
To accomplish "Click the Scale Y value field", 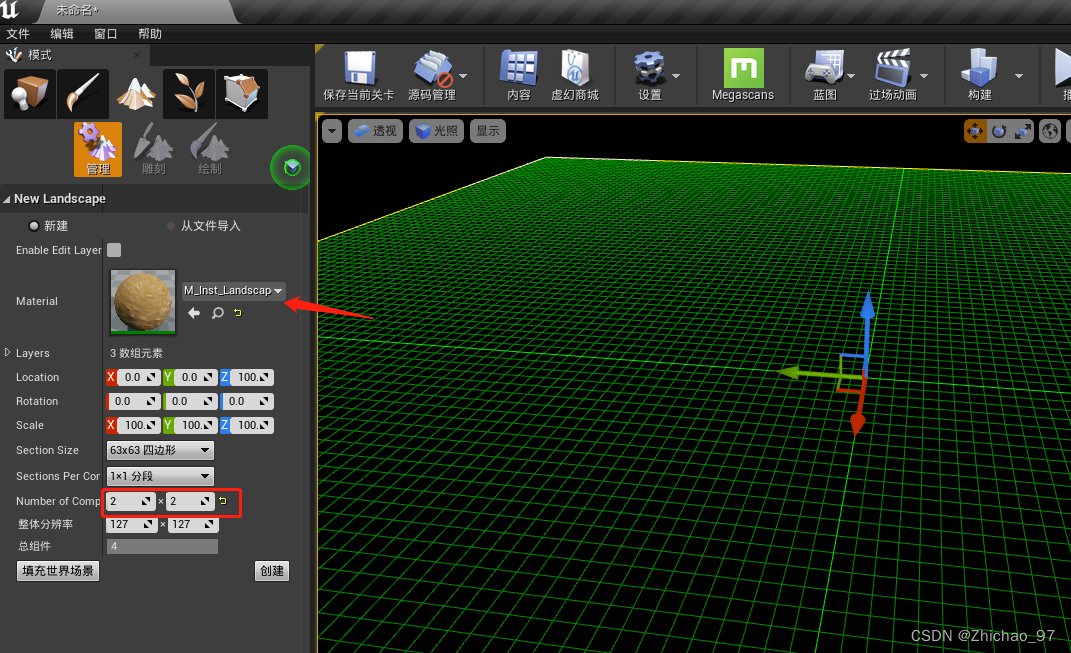I will coord(195,425).
